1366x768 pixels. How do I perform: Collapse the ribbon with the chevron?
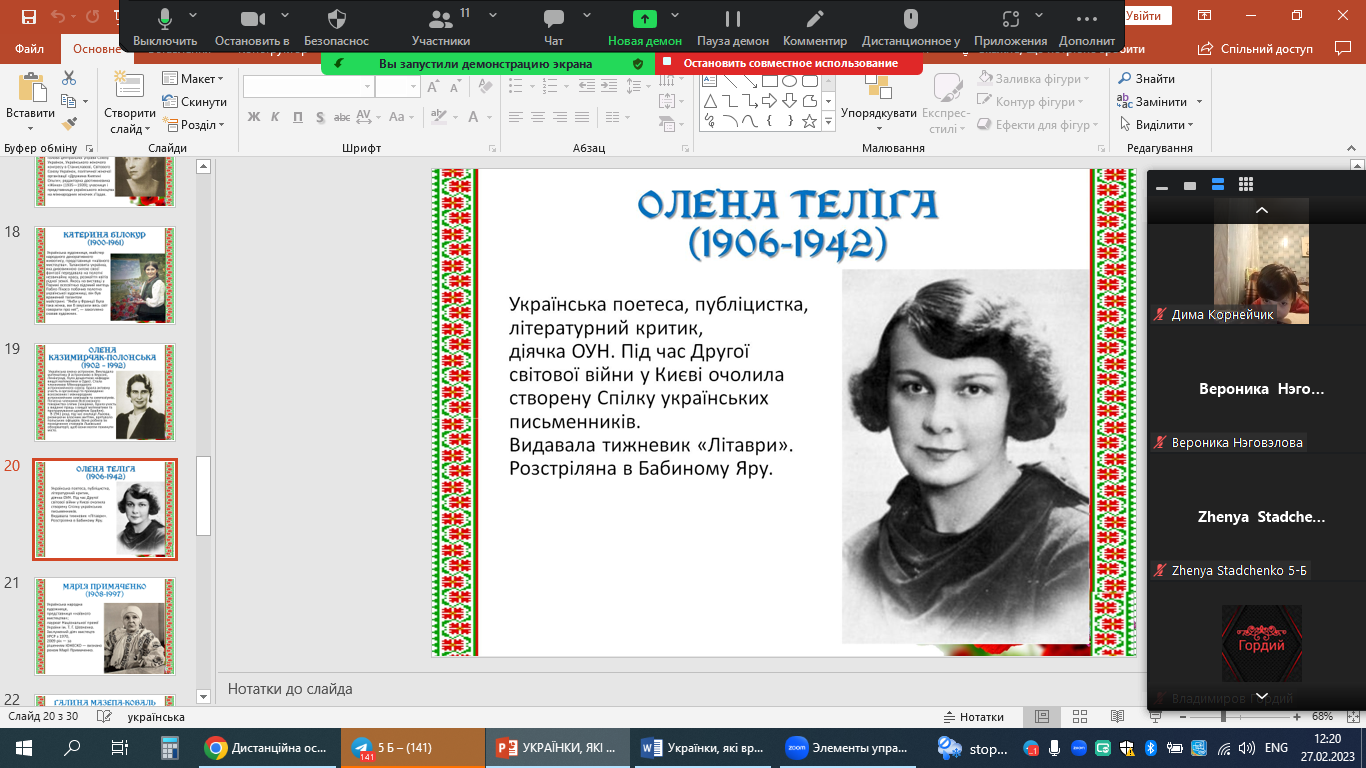point(1353,148)
